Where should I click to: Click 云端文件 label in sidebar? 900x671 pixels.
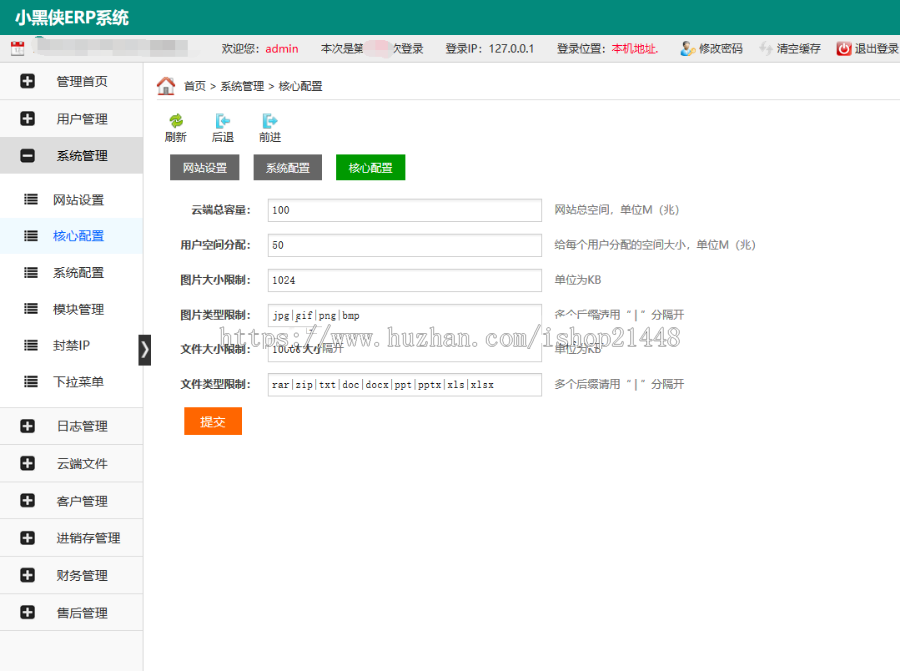coord(82,463)
